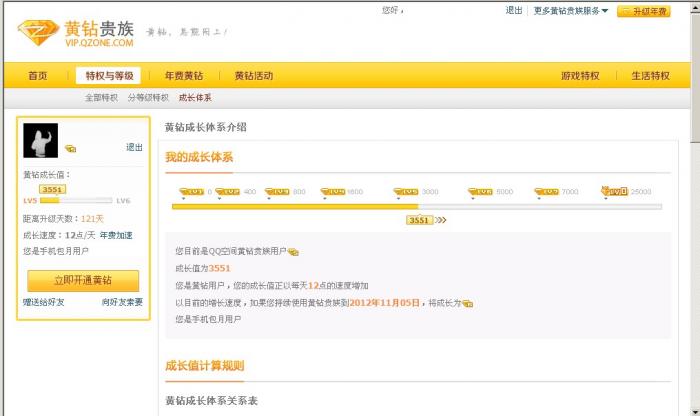Image resolution: width=700 pixels, height=416 pixels.
Task: Click the page vertical scrollbar
Action: click(695, 208)
